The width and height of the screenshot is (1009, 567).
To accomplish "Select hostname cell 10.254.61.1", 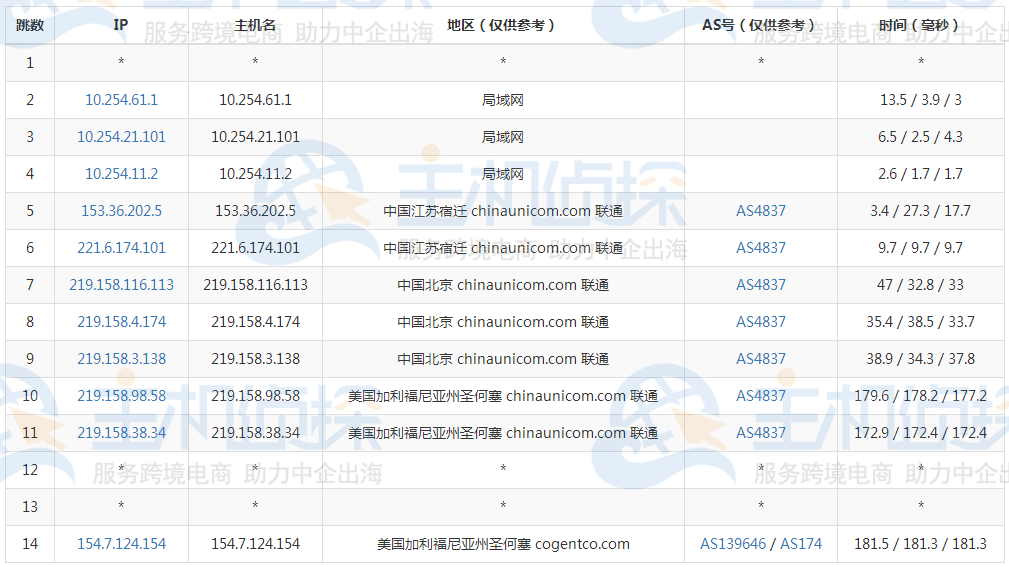I will 255,100.
